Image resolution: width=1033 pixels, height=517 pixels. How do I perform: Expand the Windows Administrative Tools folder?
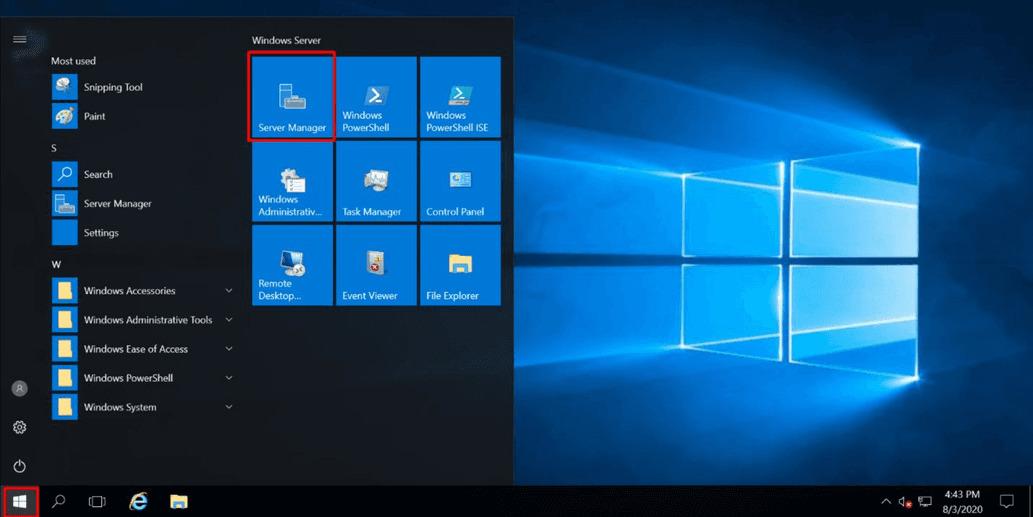143,320
